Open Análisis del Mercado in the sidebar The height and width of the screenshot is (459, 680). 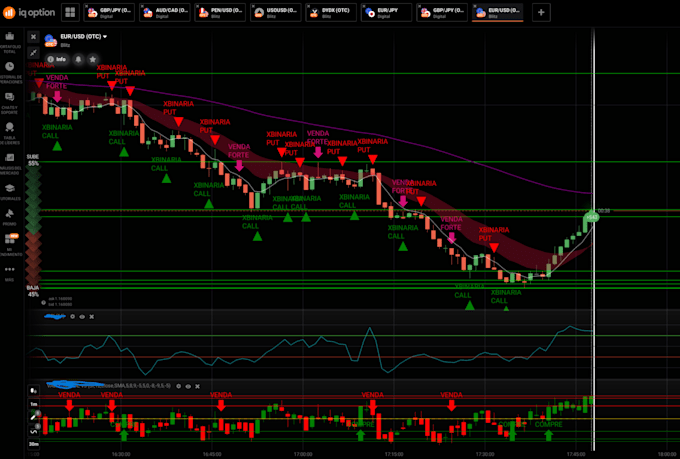(x=10, y=164)
